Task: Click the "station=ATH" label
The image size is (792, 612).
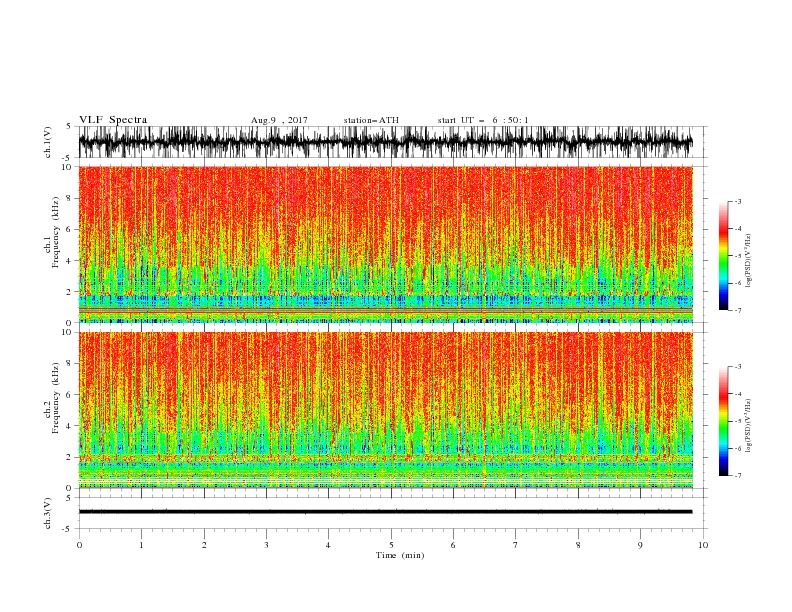Action: point(371,120)
